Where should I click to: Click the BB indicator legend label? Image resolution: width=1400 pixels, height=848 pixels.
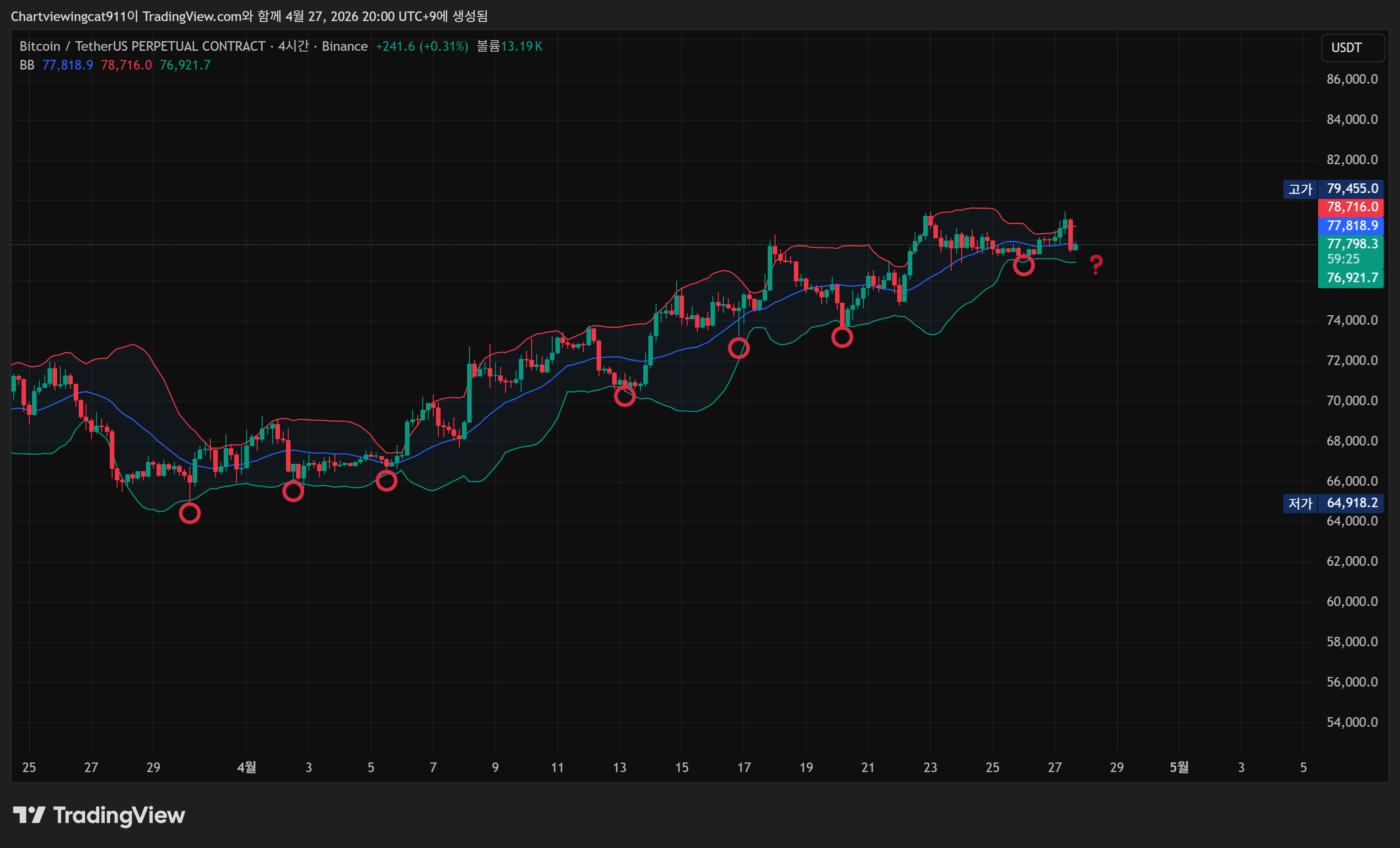tap(27, 65)
